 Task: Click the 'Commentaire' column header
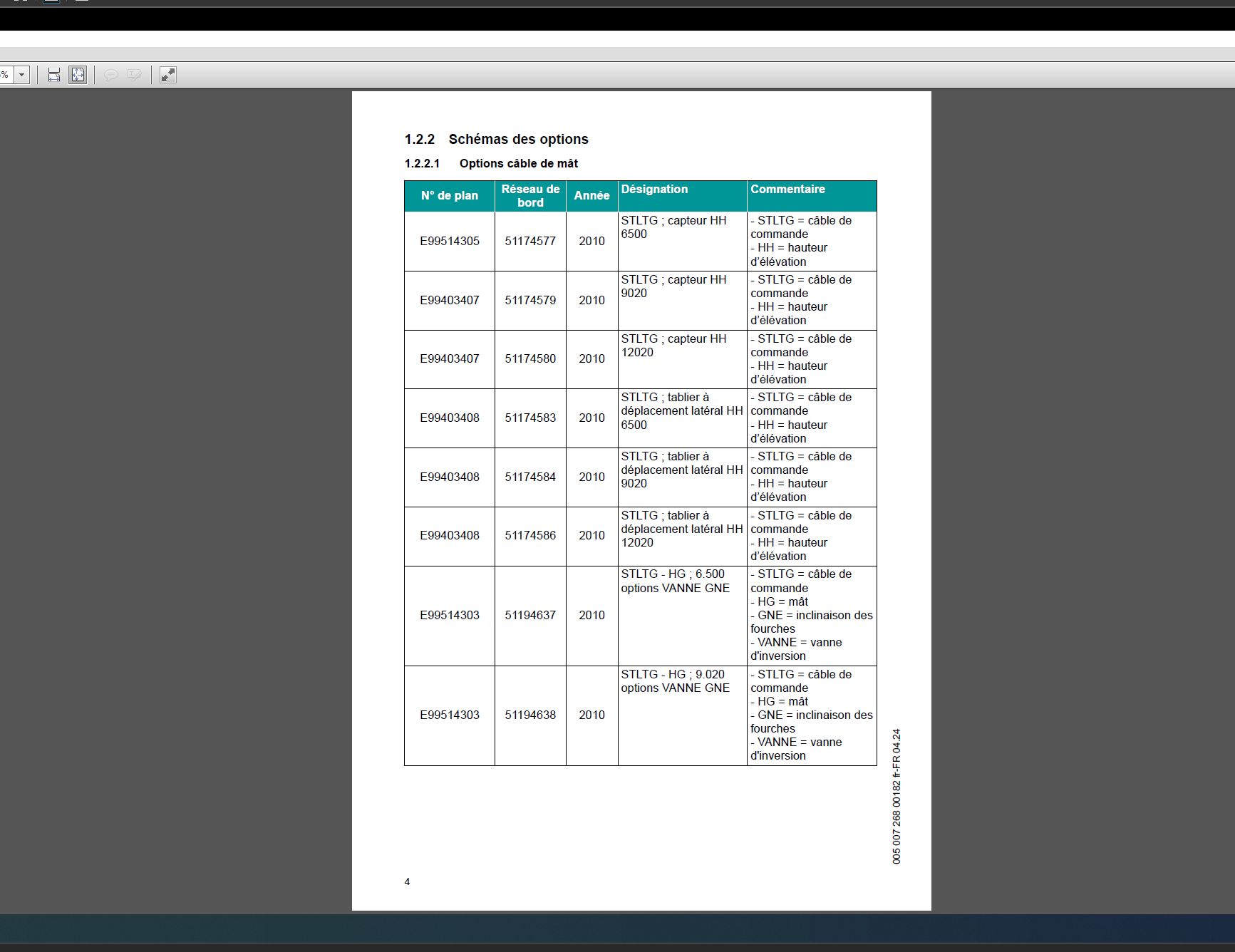(x=812, y=196)
